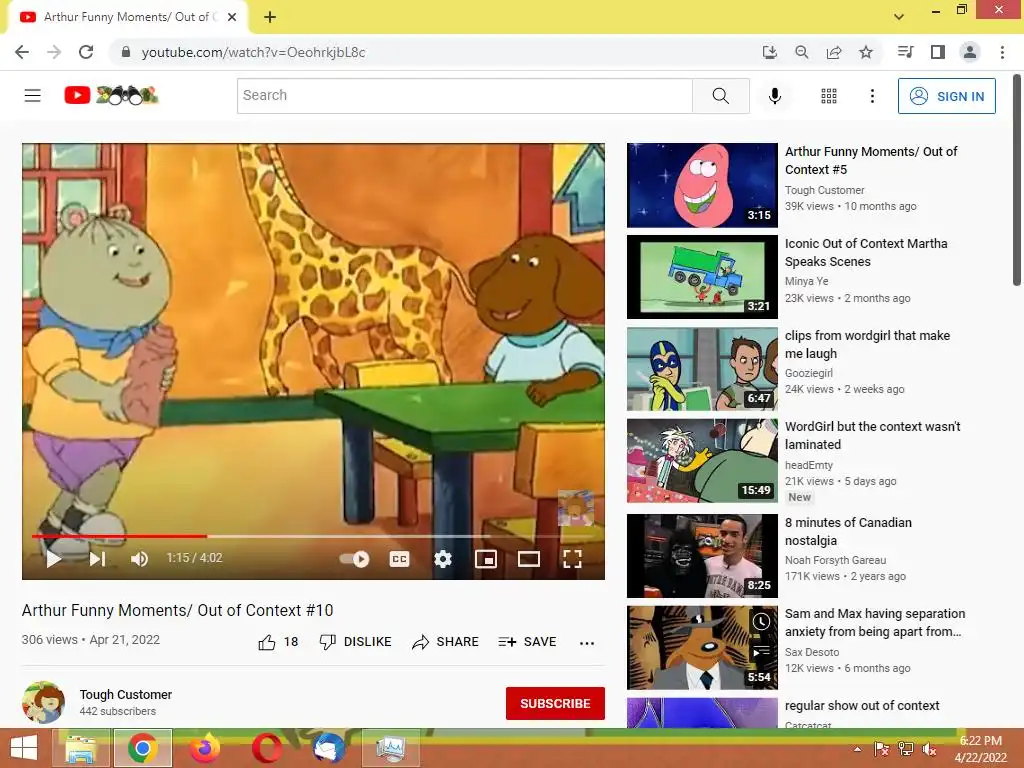Toggle Chrome side panel
This screenshot has width=1024, height=768.
click(938, 52)
